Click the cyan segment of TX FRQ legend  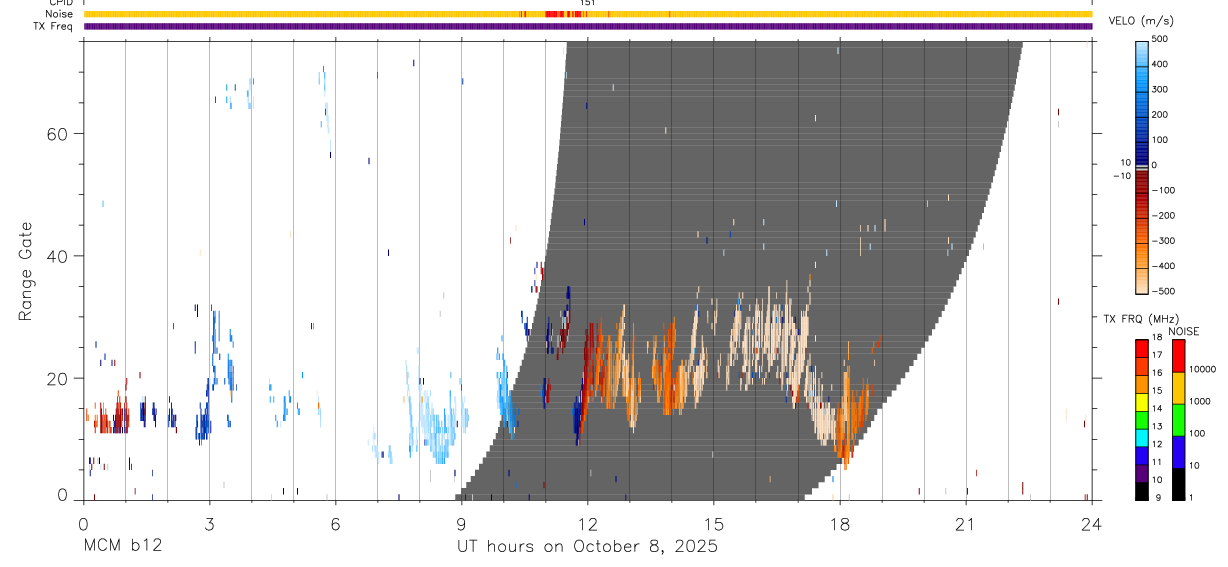[x=1142, y=437]
